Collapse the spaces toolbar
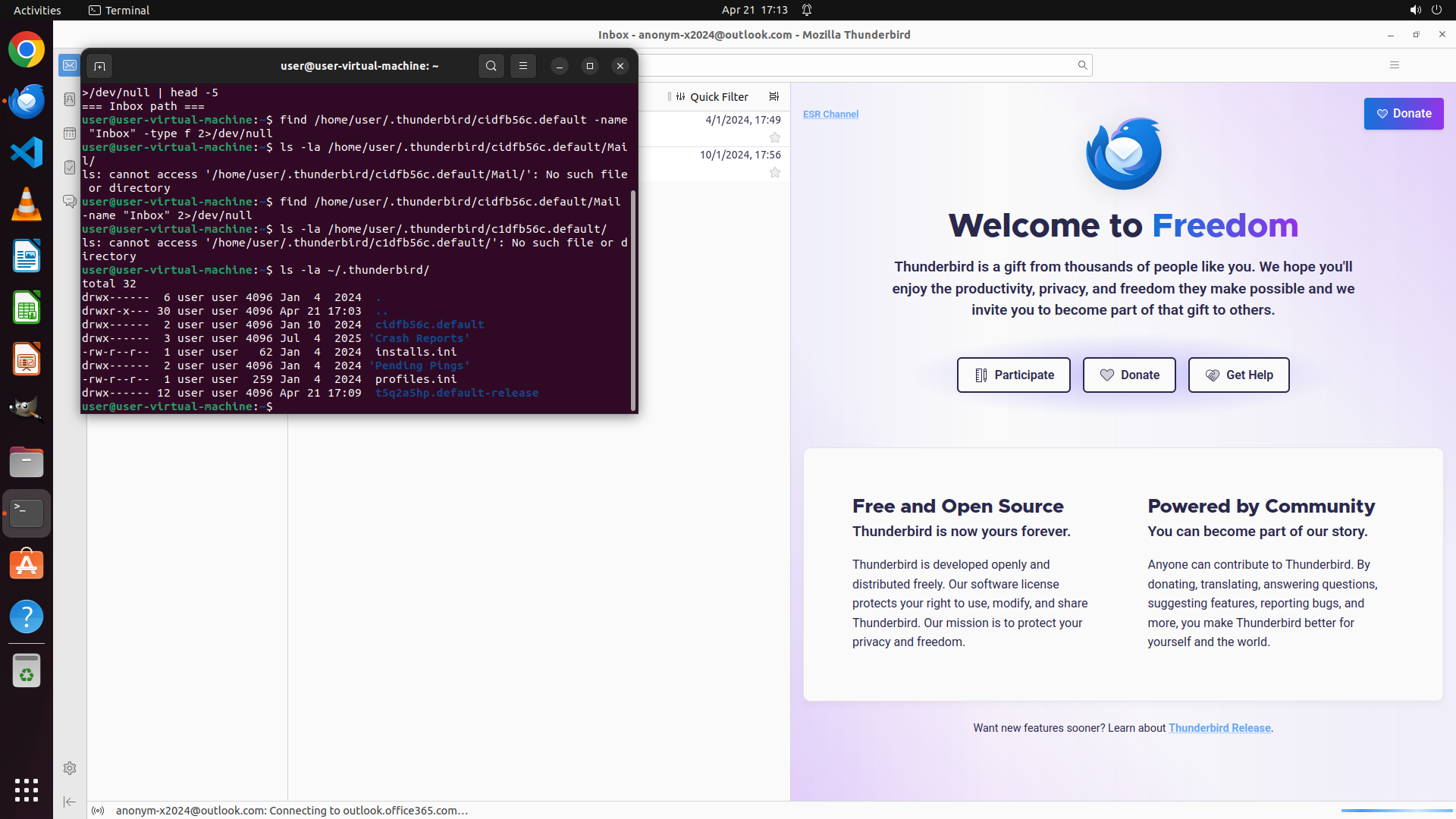Viewport: 1456px width, 819px height. point(70,802)
